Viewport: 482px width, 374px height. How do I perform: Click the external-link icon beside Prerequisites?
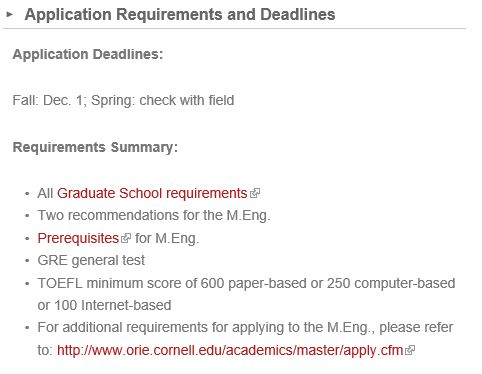tap(126, 238)
